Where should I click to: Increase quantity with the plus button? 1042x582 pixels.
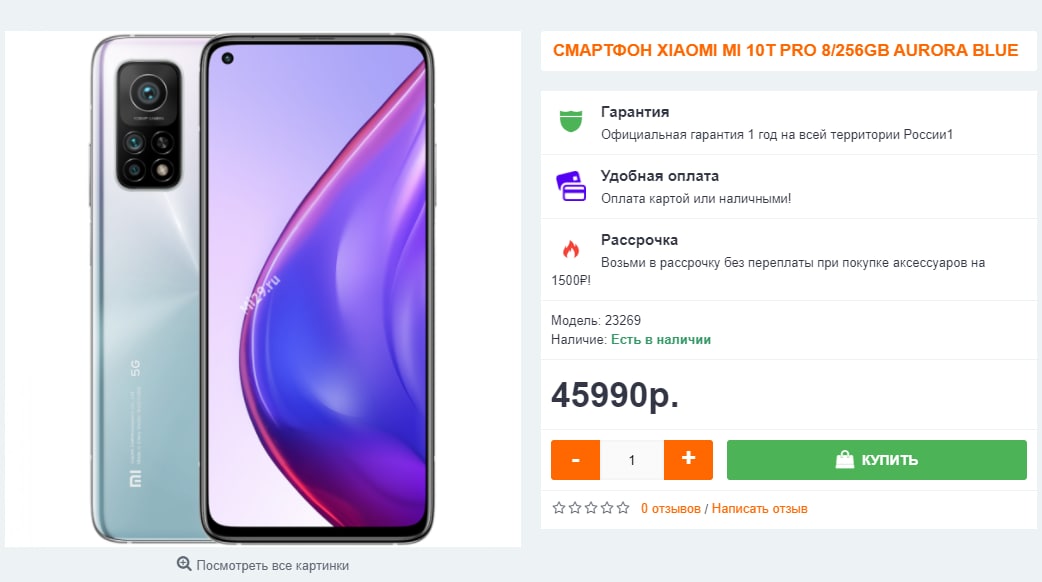[688, 460]
